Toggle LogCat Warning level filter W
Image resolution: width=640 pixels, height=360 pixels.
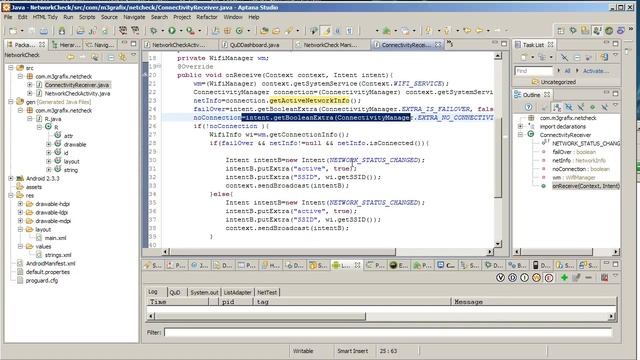tap(536, 278)
